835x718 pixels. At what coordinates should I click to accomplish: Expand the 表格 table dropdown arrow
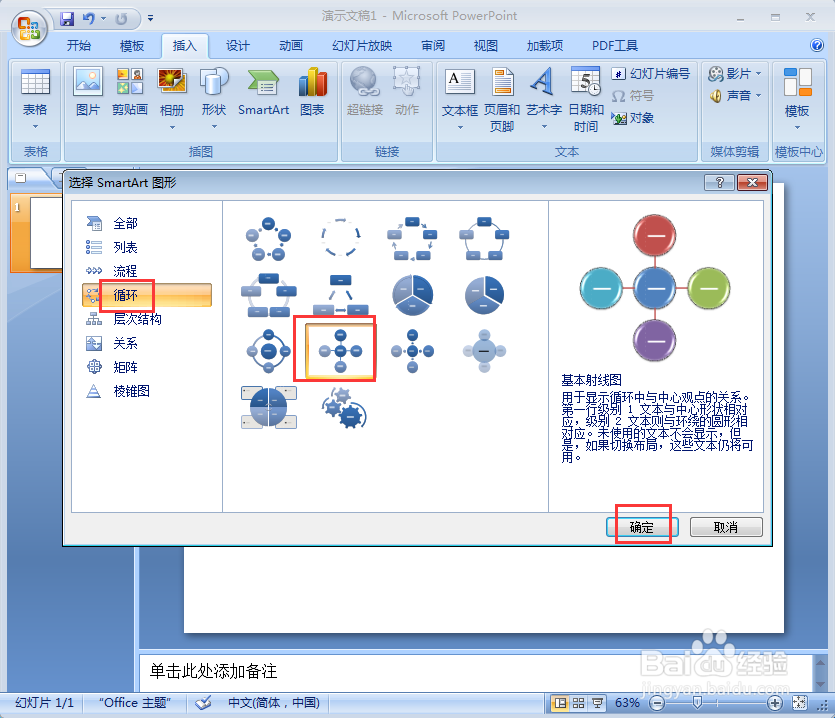35,127
